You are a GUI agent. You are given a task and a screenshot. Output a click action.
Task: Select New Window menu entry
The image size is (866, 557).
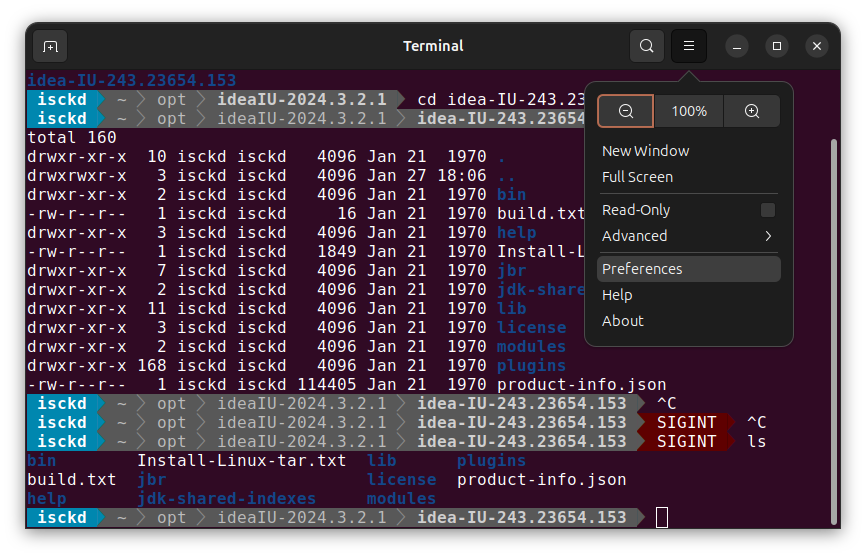click(x=689, y=151)
